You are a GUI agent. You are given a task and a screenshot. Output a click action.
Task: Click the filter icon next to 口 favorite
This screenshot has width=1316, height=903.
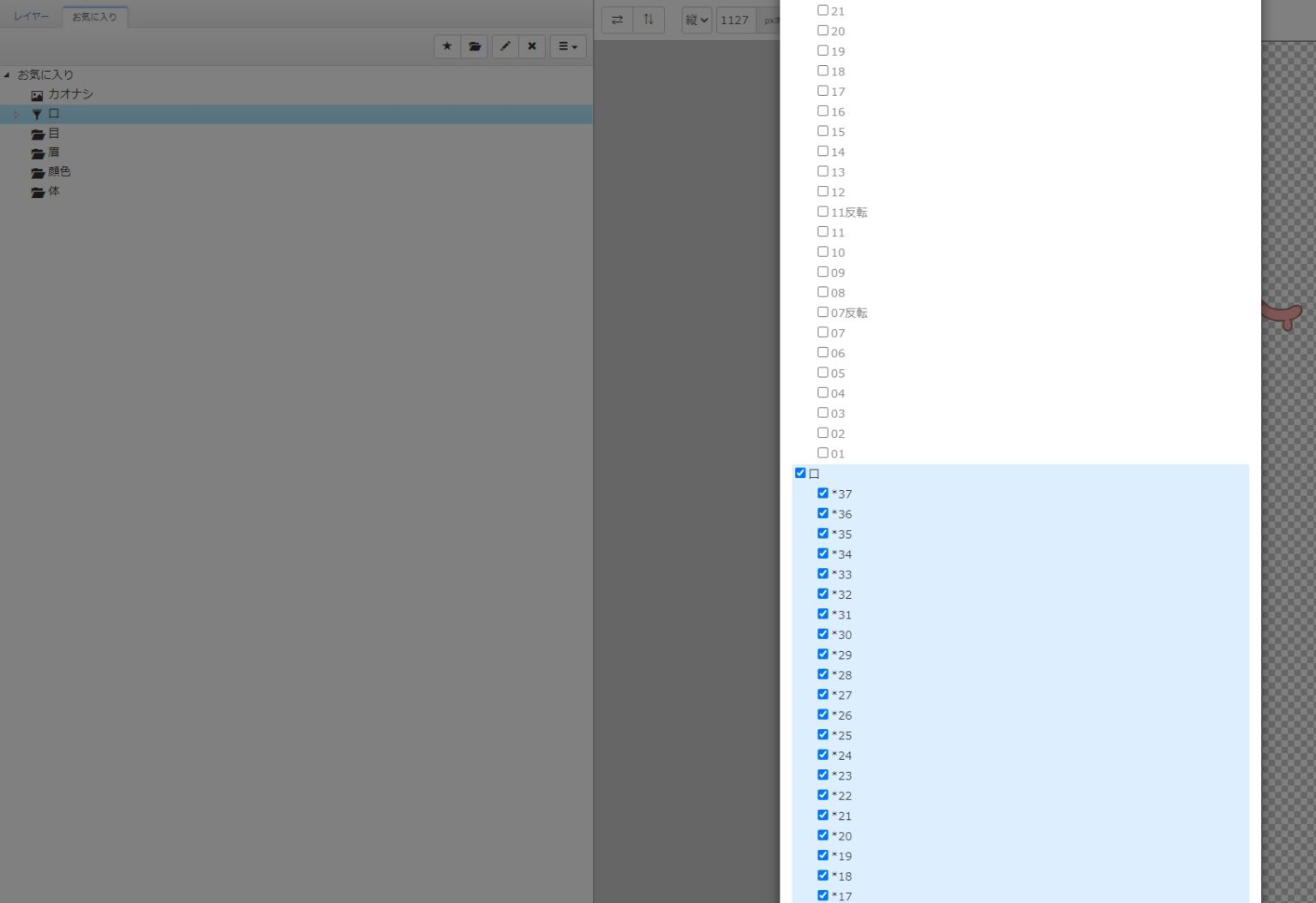(x=37, y=114)
